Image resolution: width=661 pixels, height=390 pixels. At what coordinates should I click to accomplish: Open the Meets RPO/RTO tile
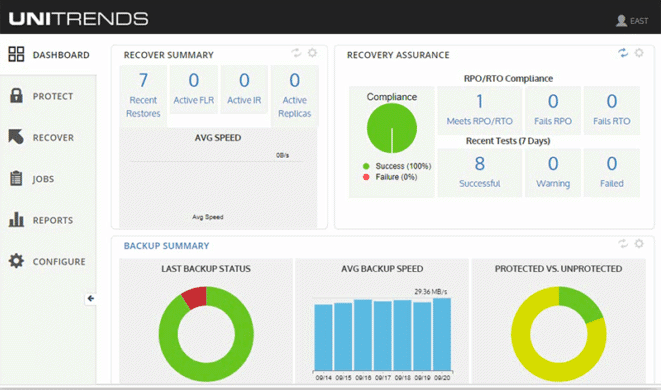coord(479,110)
